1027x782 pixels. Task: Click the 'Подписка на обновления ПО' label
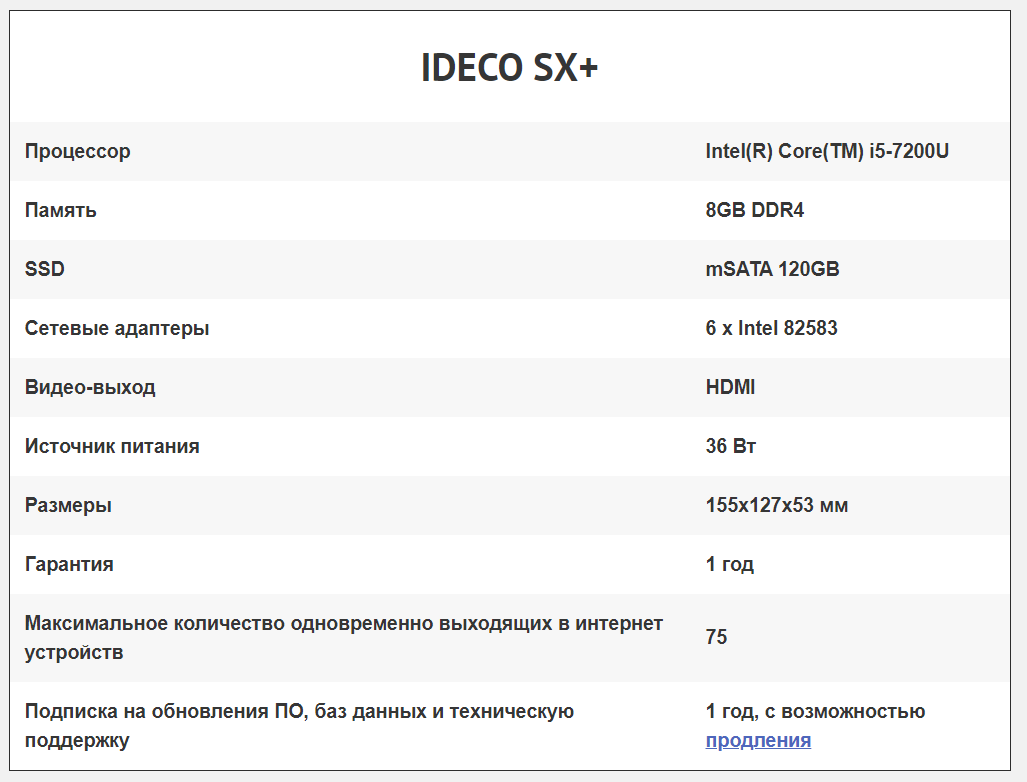coord(299,712)
